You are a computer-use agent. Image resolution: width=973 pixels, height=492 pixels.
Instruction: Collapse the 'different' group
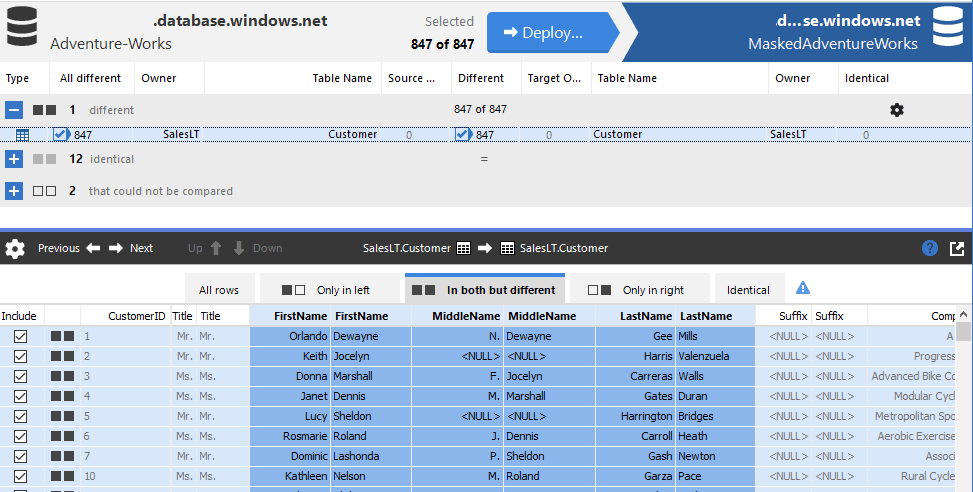point(14,110)
